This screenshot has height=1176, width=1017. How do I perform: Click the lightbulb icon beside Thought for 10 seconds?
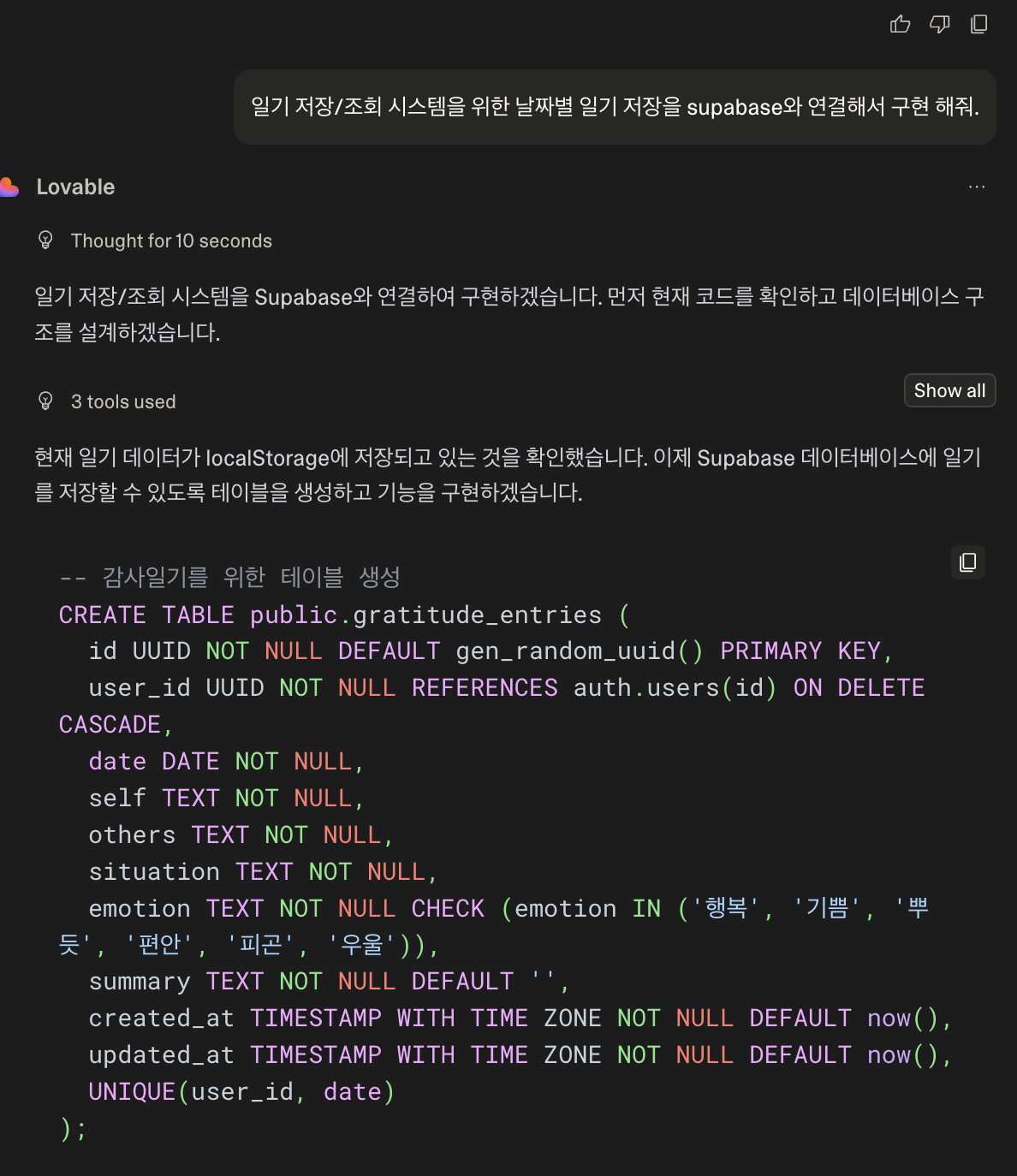click(x=46, y=241)
